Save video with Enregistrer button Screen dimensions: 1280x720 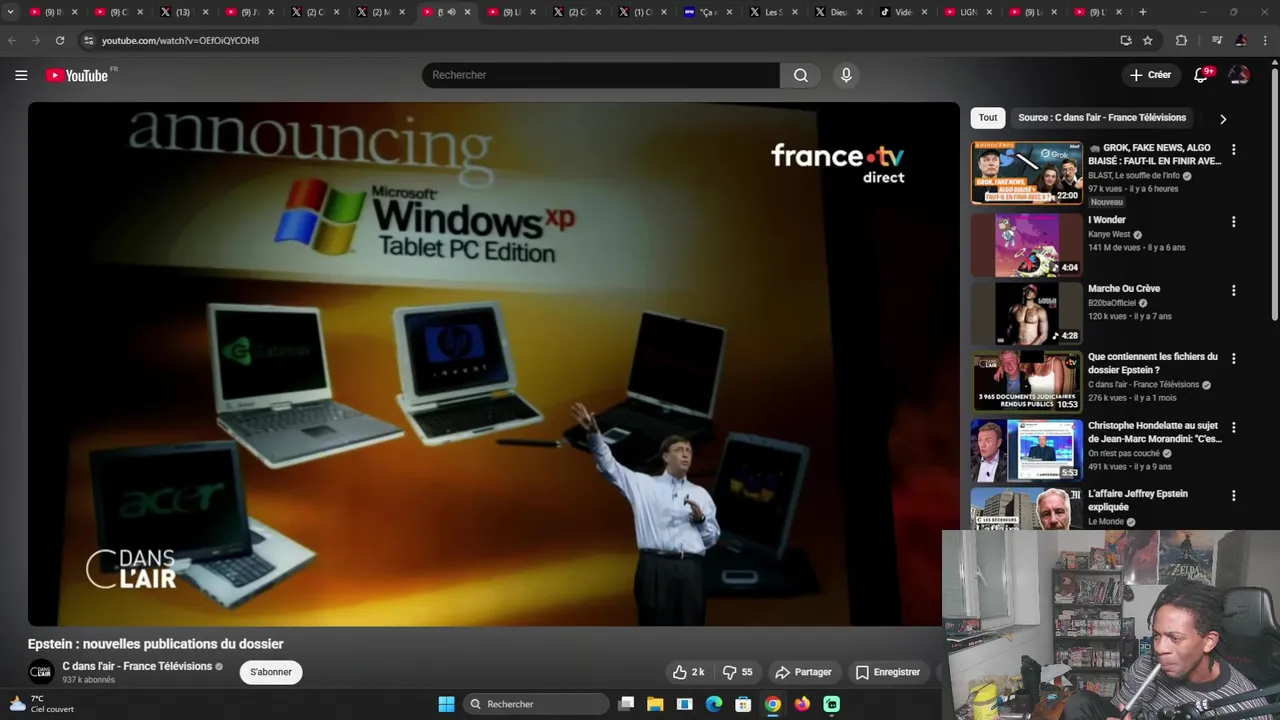(887, 672)
